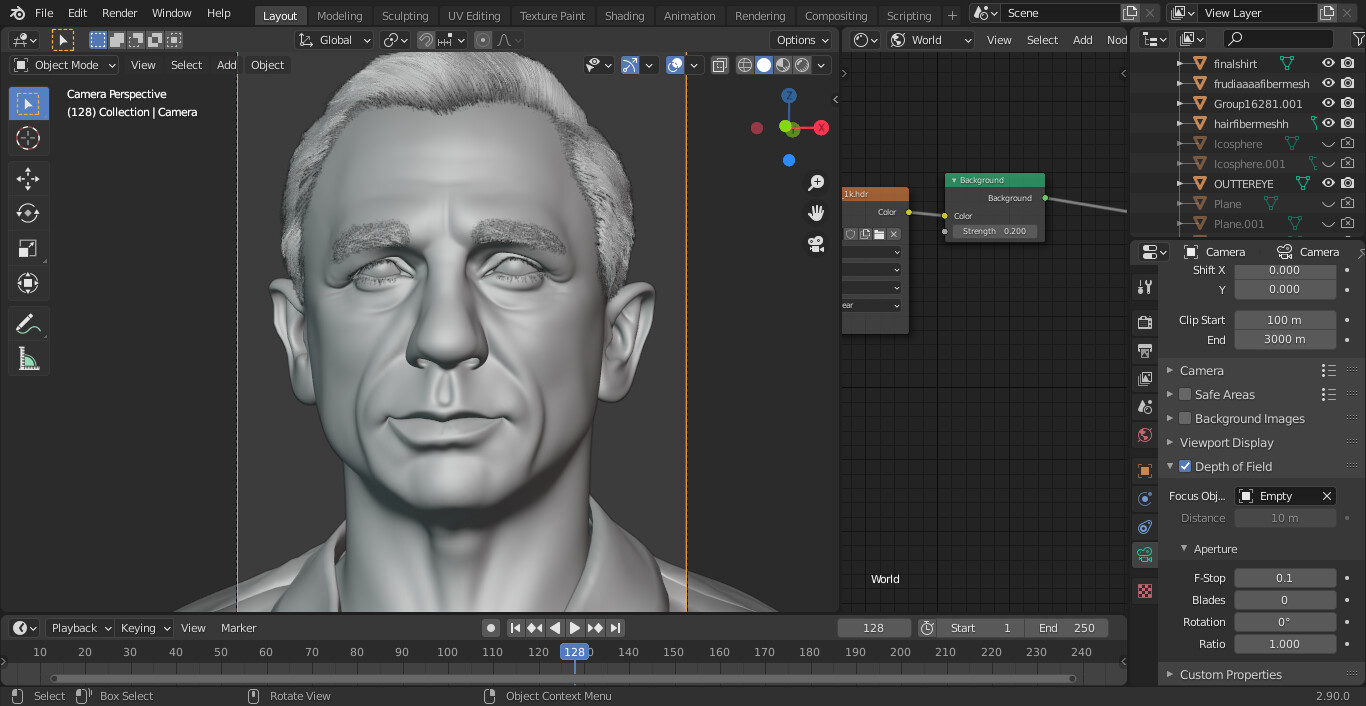
Task: Switch to the Animation workspace tab
Action: pyautogui.click(x=689, y=16)
